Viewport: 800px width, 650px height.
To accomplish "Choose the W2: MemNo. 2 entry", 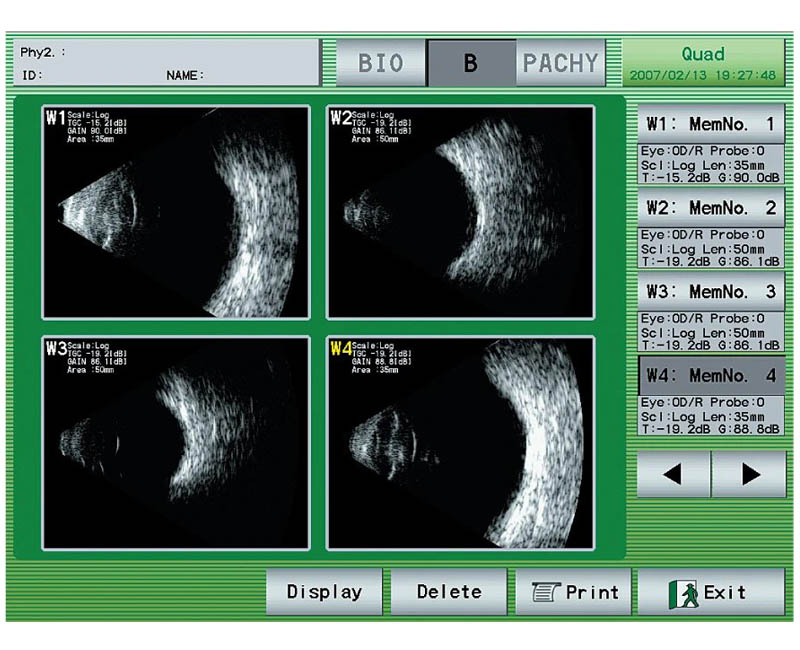I will pyautogui.click(x=710, y=208).
